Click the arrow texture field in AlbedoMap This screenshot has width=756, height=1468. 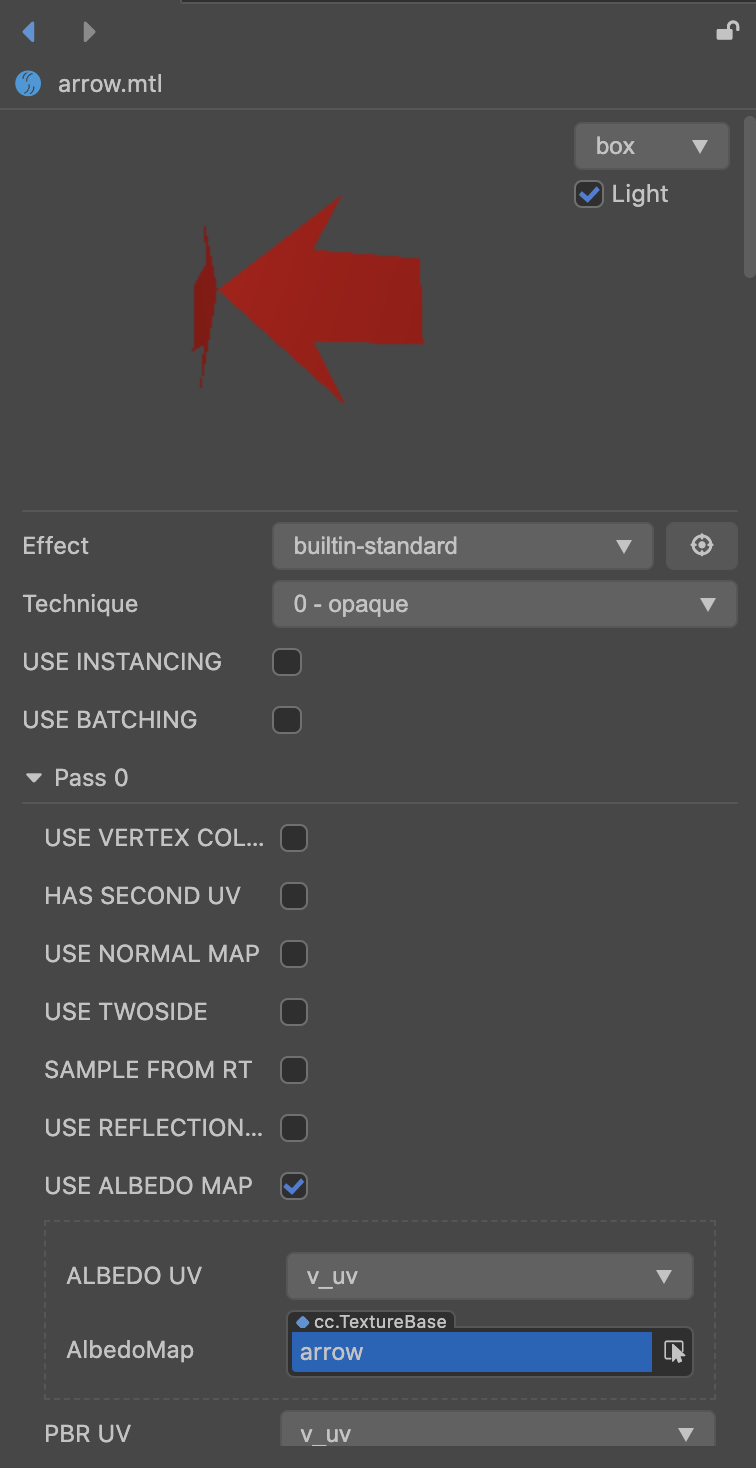pos(471,1352)
